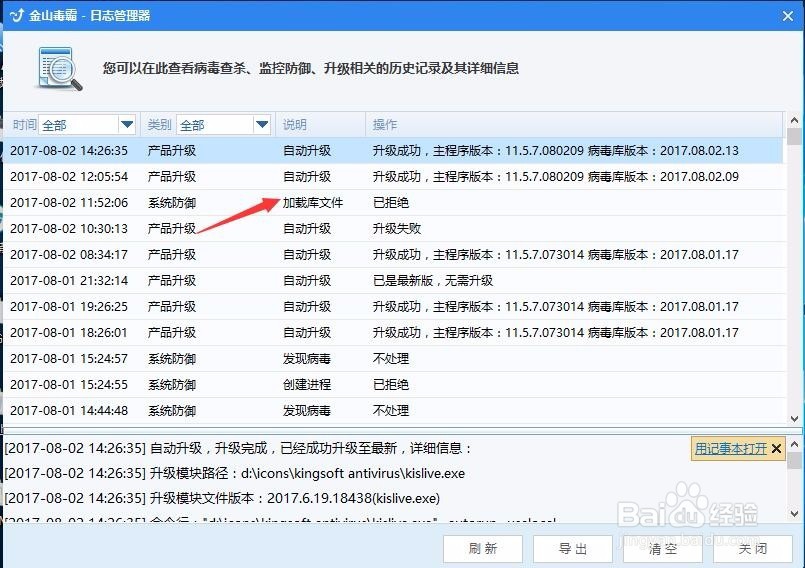Dismiss the 用记事本打开 tip with X
805x568 pixels.
(x=776, y=448)
